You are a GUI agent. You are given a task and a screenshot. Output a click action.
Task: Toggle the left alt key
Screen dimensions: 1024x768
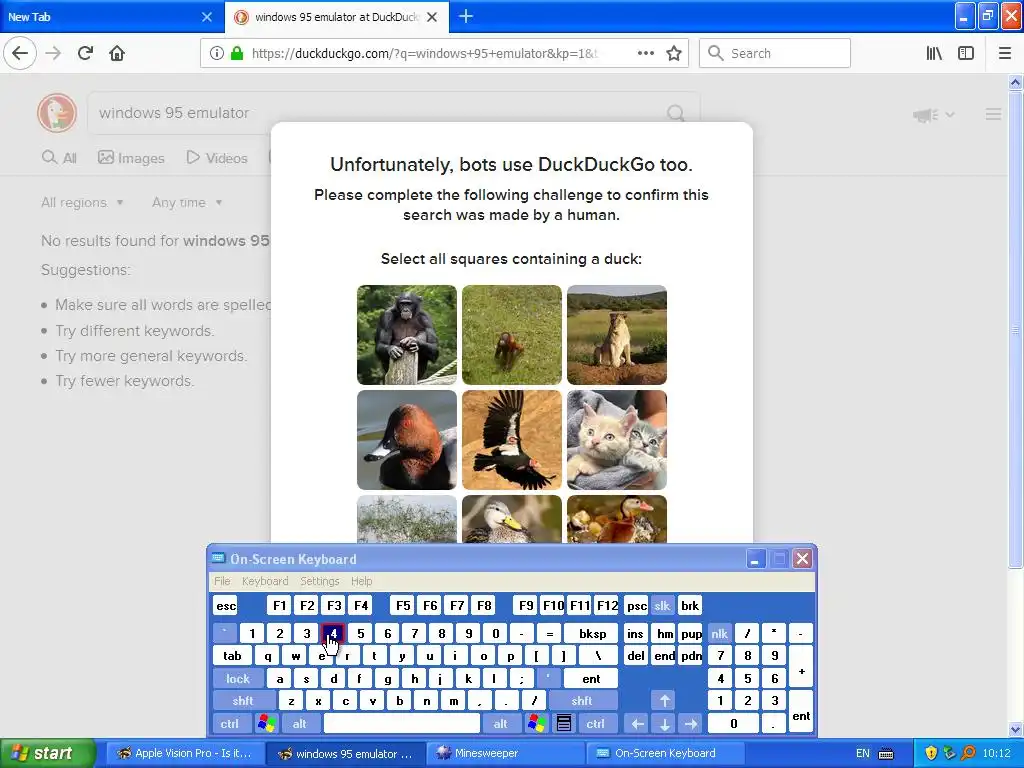(x=300, y=724)
